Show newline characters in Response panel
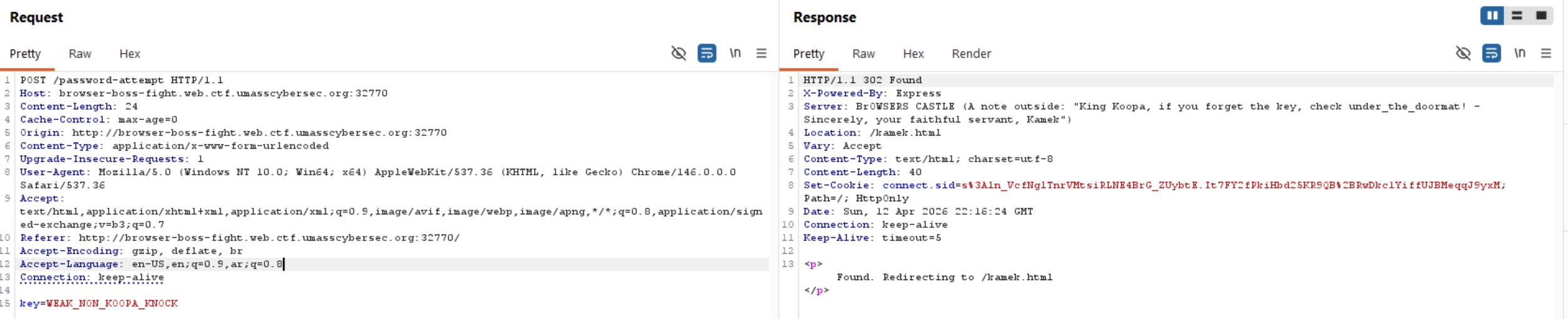 pyautogui.click(x=1520, y=53)
